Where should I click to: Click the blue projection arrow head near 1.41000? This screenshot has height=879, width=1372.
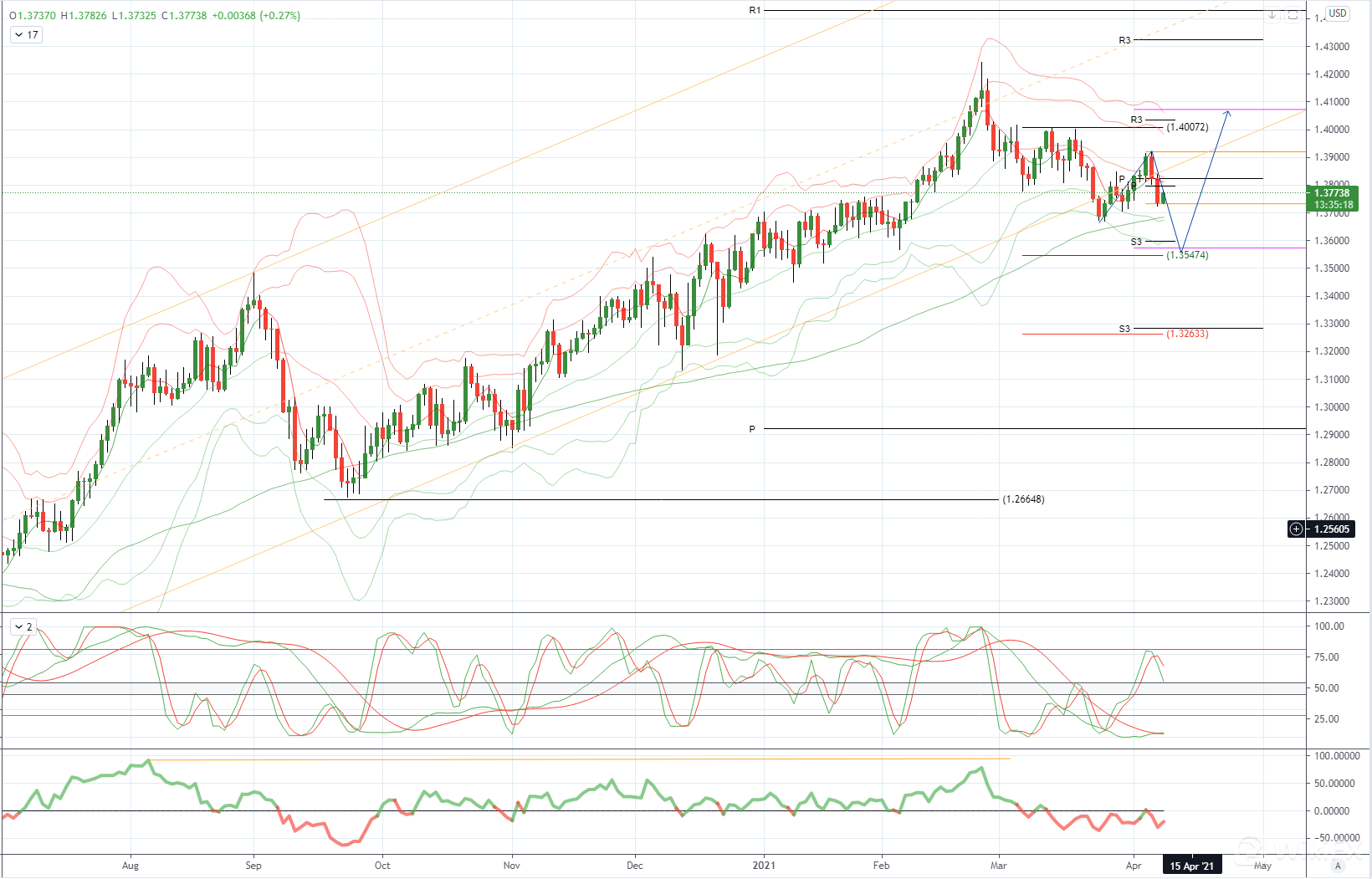(x=1227, y=113)
